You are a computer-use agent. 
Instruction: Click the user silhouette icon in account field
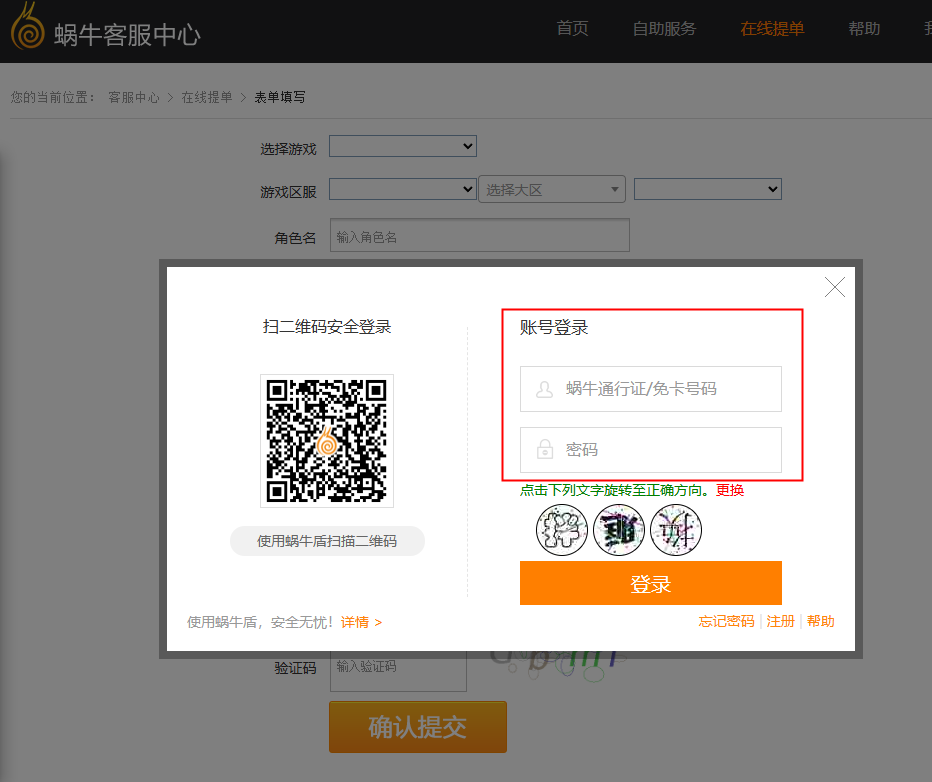pos(545,390)
